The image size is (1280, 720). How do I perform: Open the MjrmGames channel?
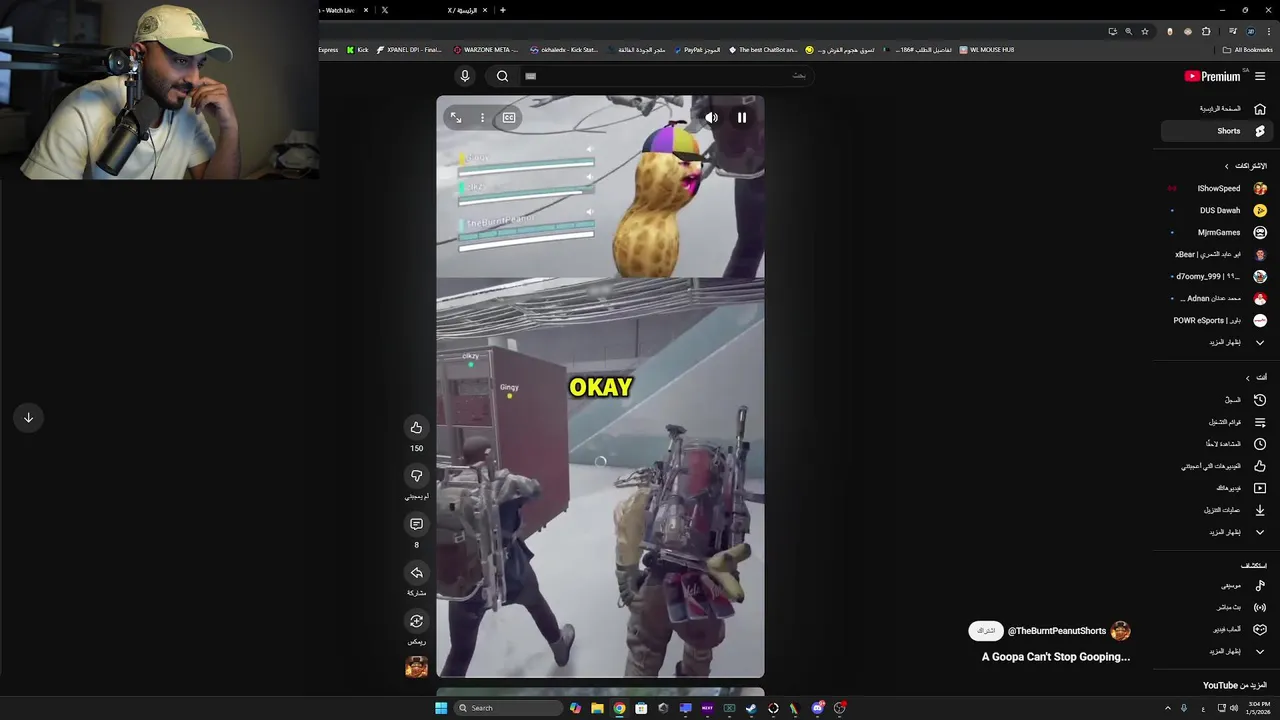tap(1217, 232)
